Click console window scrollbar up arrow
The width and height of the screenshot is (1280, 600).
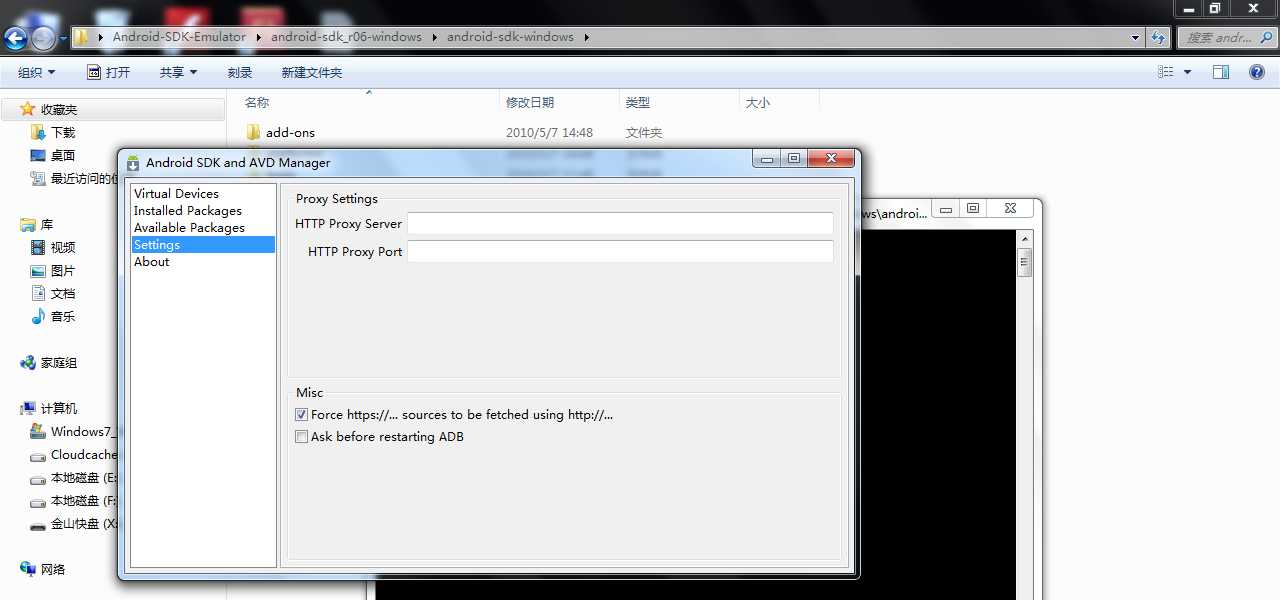click(x=1024, y=239)
